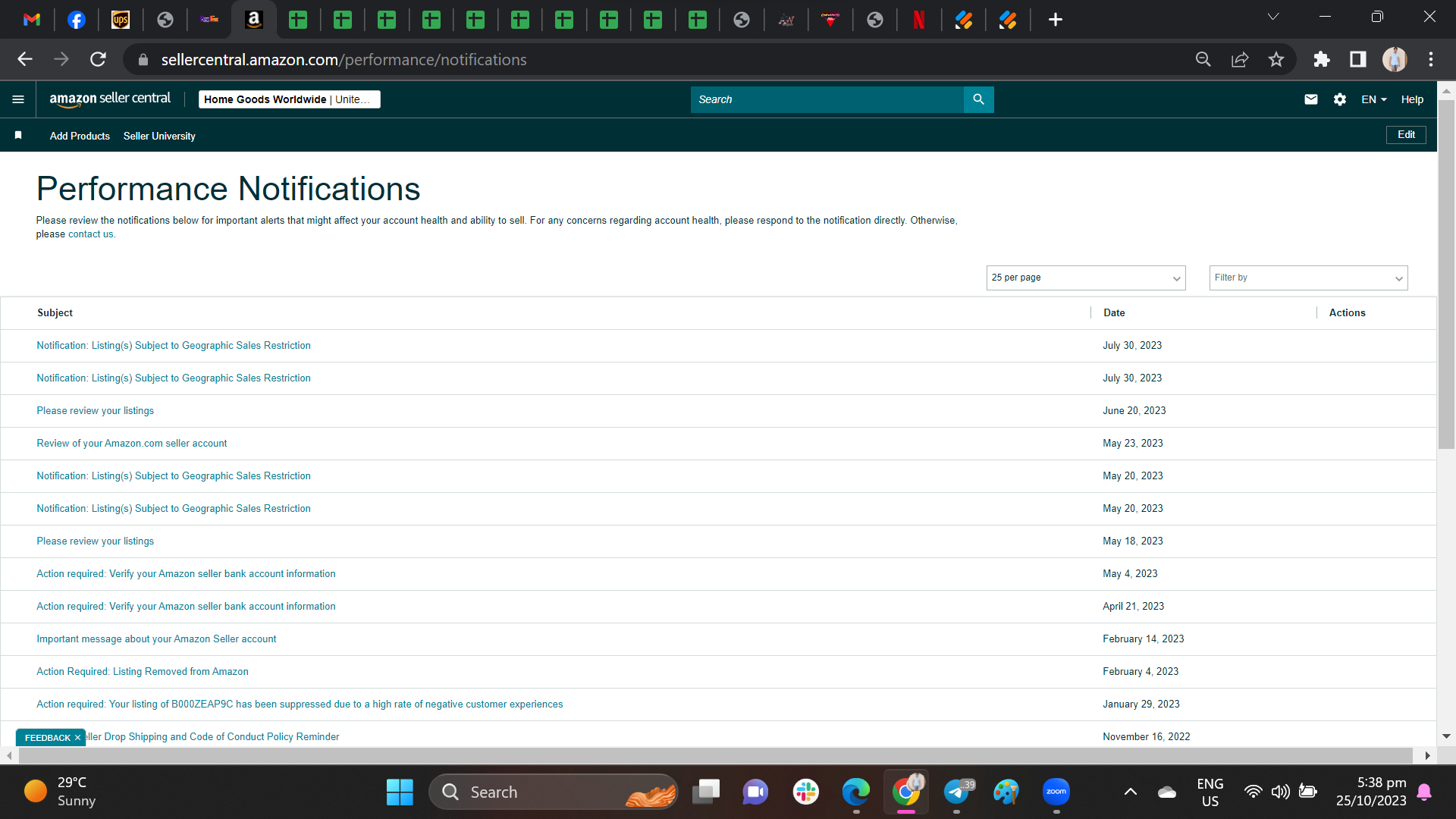
Task: Share this page using the share icon
Action: [x=1240, y=59]
